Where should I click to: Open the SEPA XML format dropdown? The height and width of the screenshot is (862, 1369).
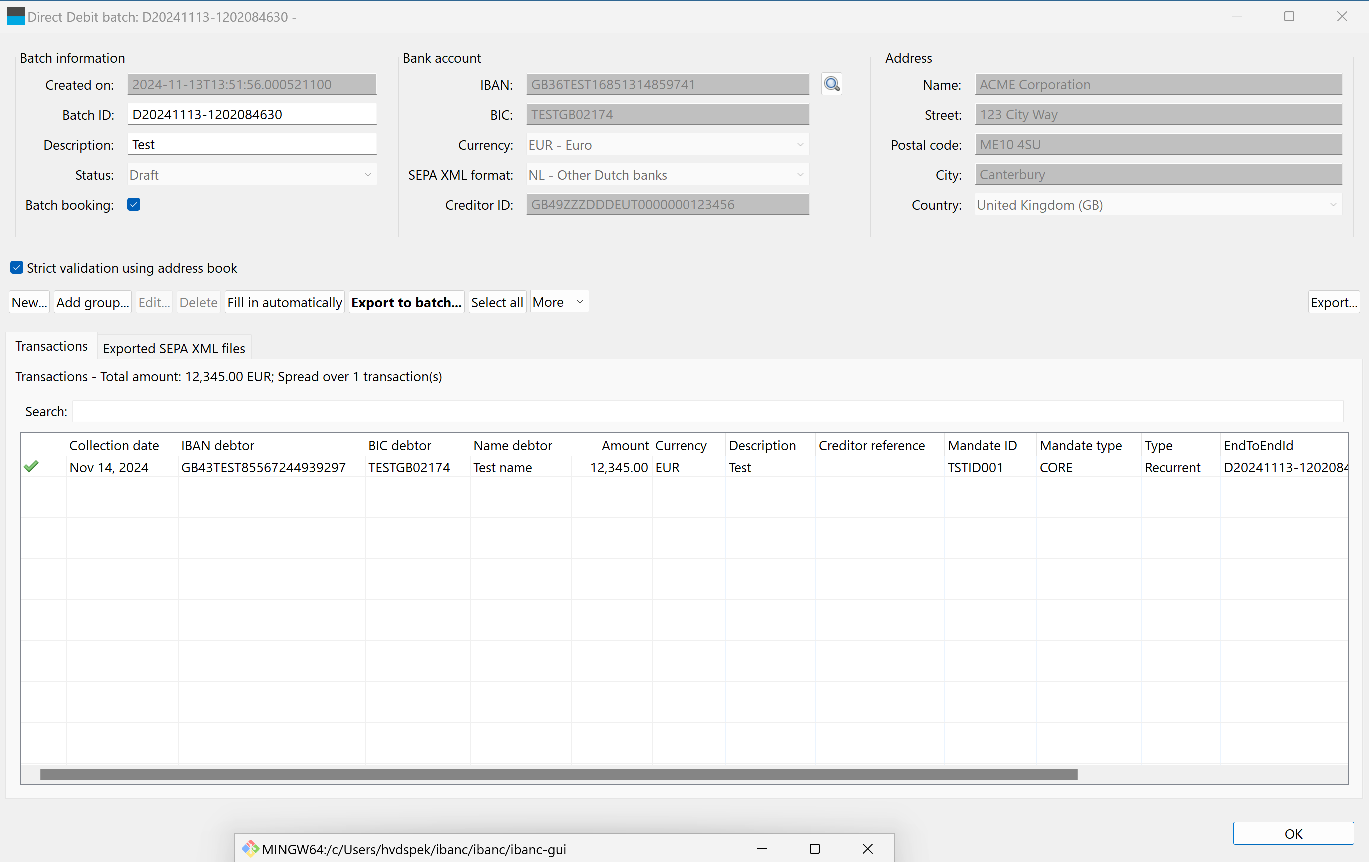667,175
